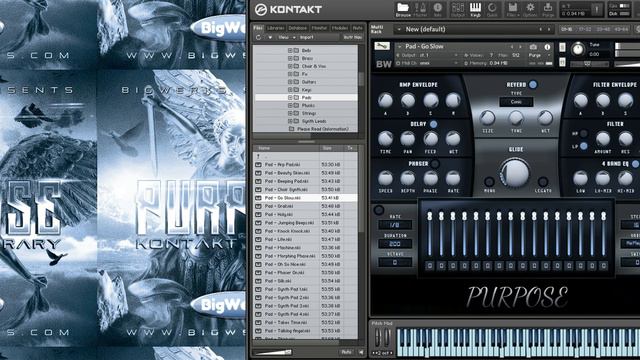Select rack page 17-32
The image size is (640, 360).
[x=584, y=29]
